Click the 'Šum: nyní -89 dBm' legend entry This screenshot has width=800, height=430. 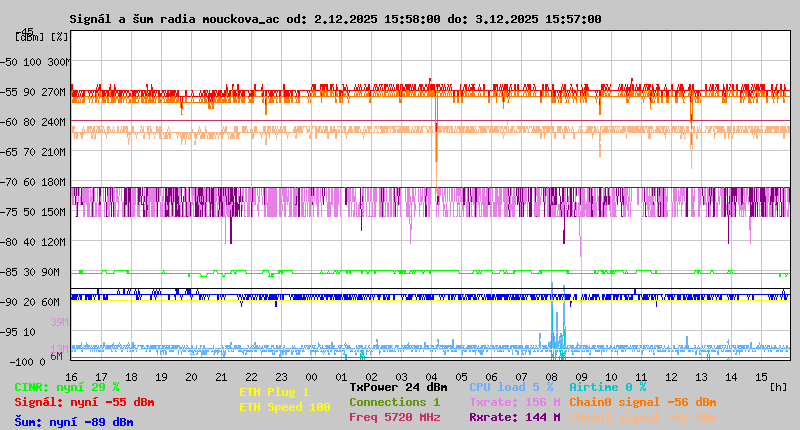pos(73,422)
